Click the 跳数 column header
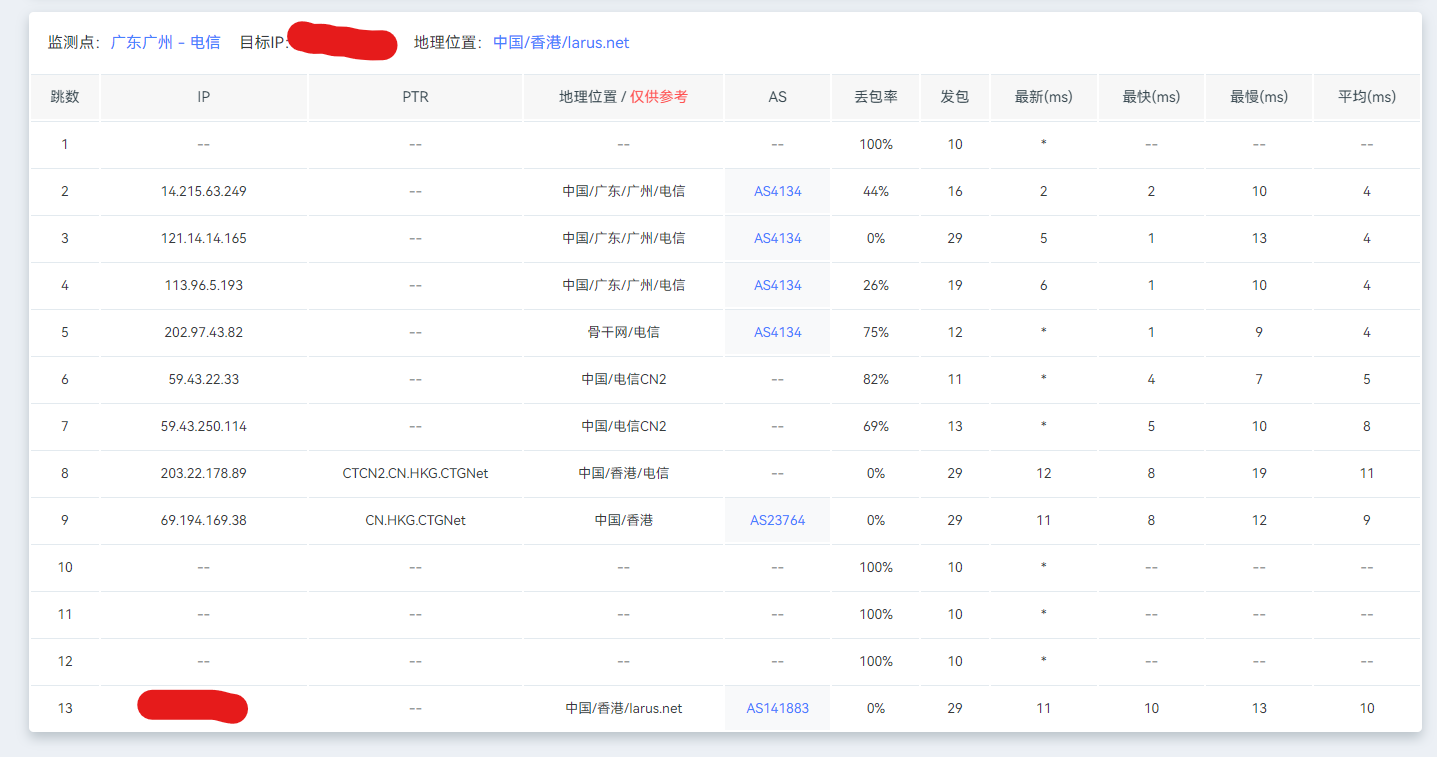 tap(65, 97)
